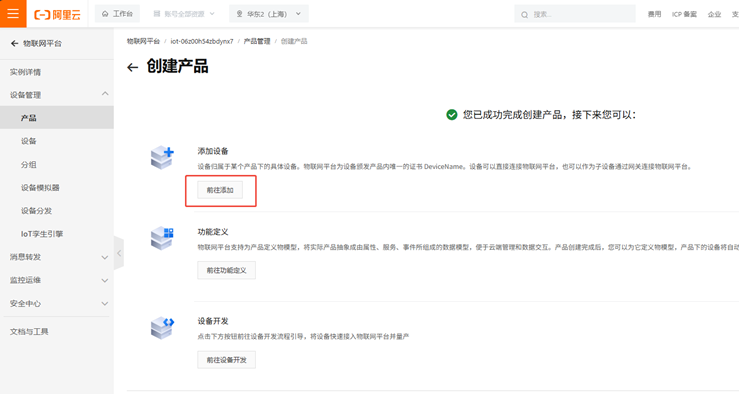This screenshot has height=394, width=739.
Task: Click the 创建产品 breadcrumb text
Action: point(294,41)
